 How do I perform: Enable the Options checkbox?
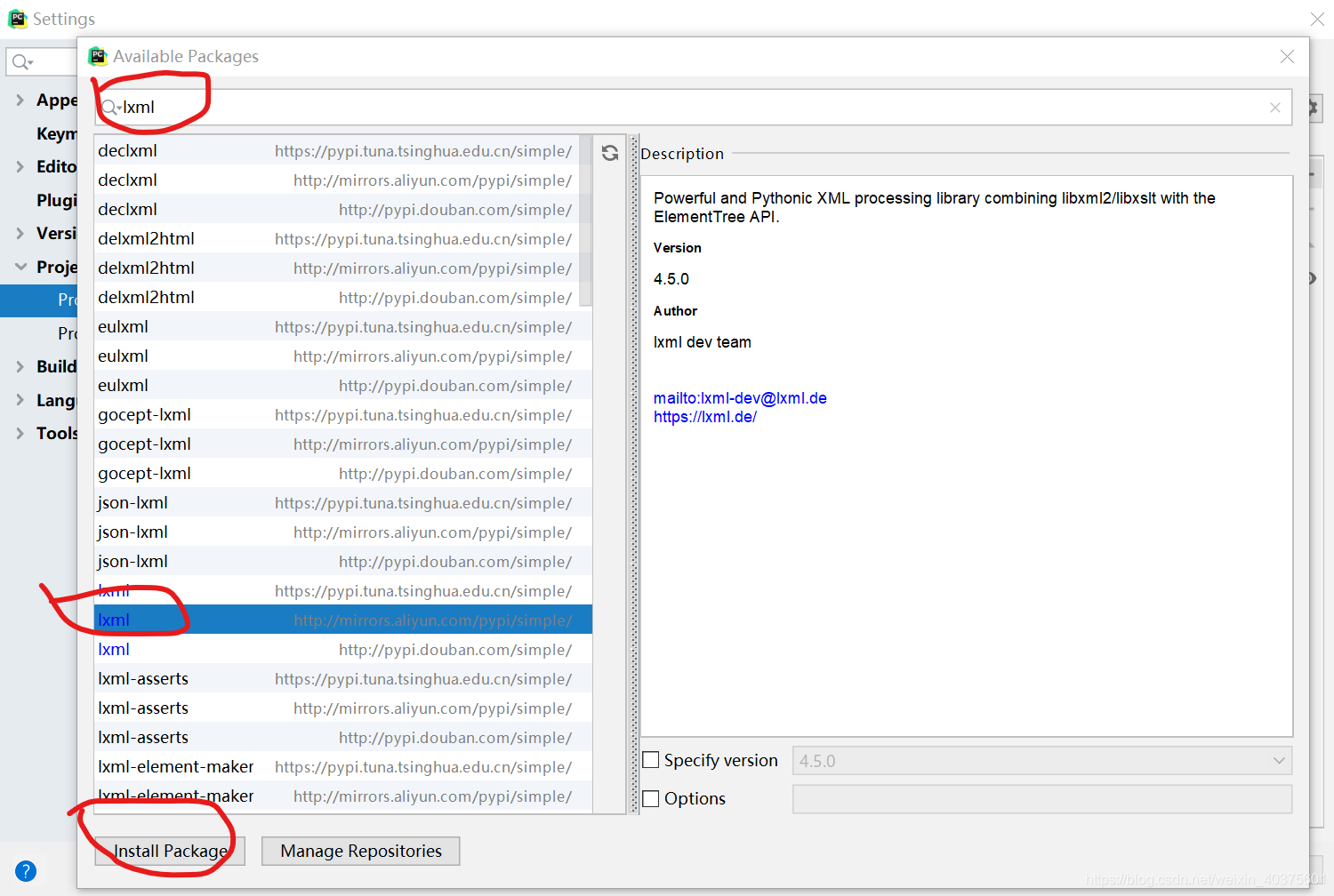(x=650, y=798)
